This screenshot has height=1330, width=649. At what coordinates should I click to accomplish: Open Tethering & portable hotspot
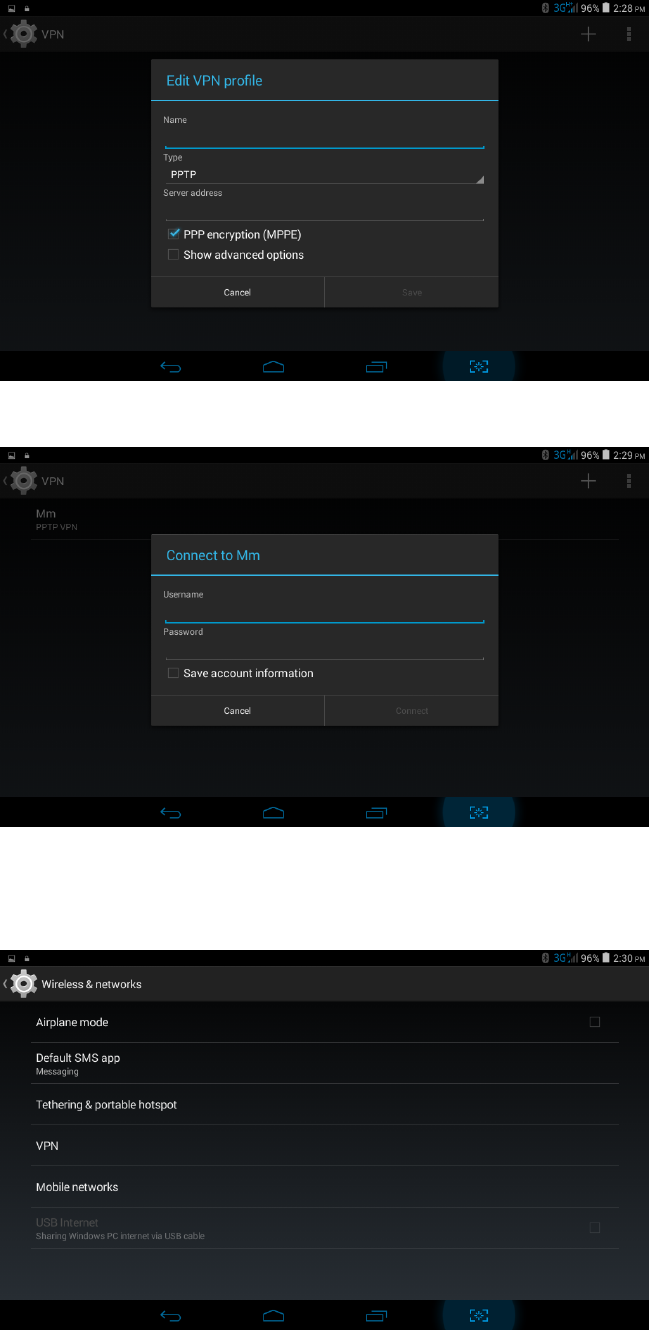324,1105
